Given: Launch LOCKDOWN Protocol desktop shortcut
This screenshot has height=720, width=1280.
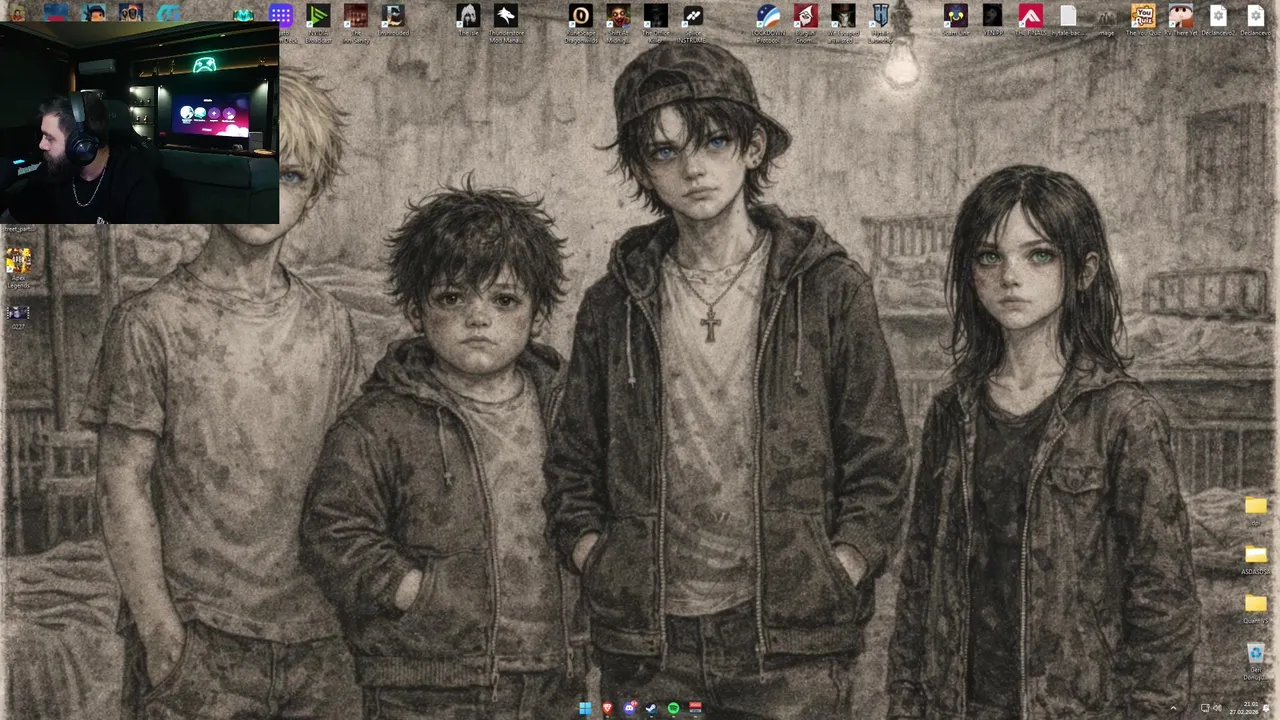Looking at the screenshot, I should [x=767, y=22].
